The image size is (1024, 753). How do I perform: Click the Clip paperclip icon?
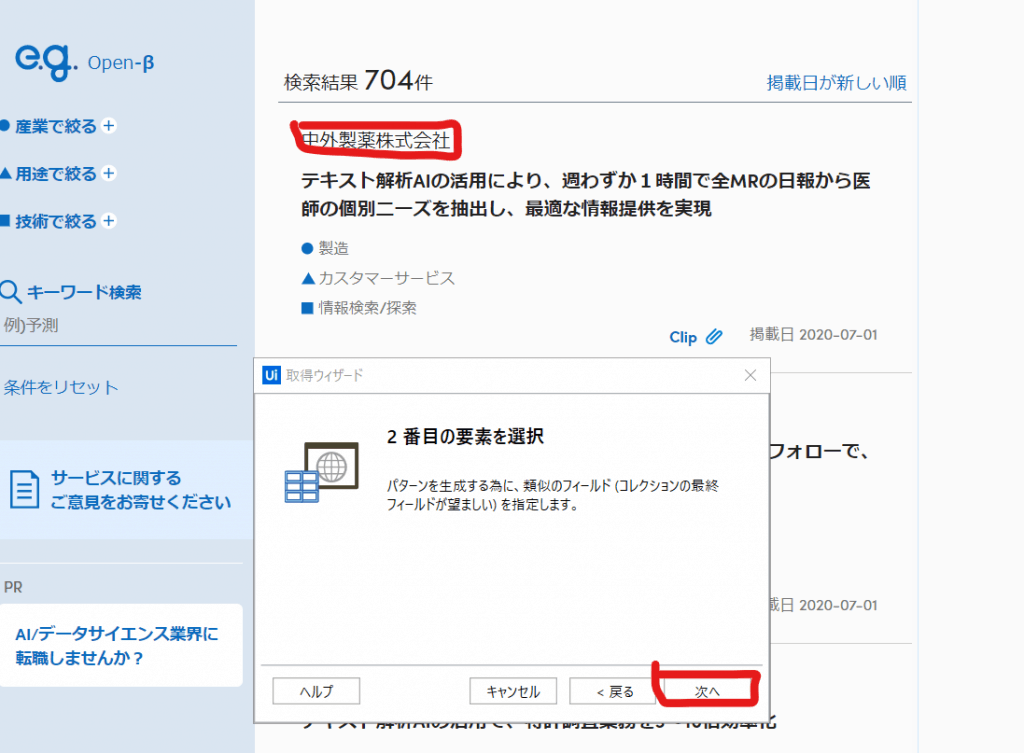coord(713,337)
